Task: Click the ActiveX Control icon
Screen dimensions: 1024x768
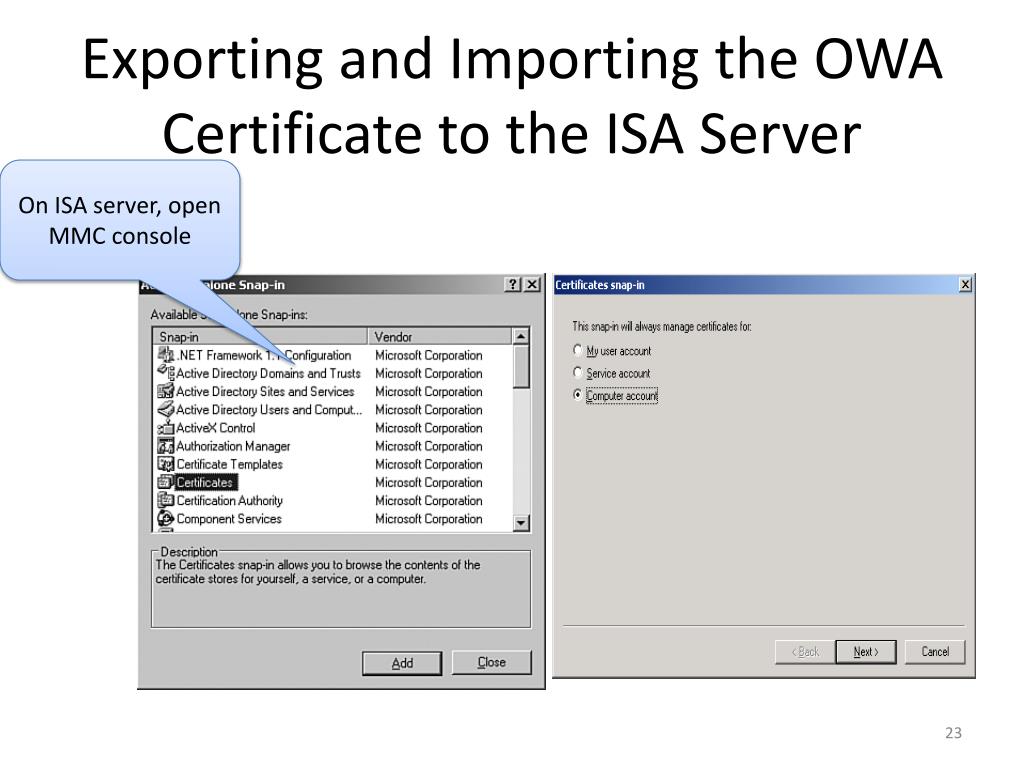Action: coord(166,428)
